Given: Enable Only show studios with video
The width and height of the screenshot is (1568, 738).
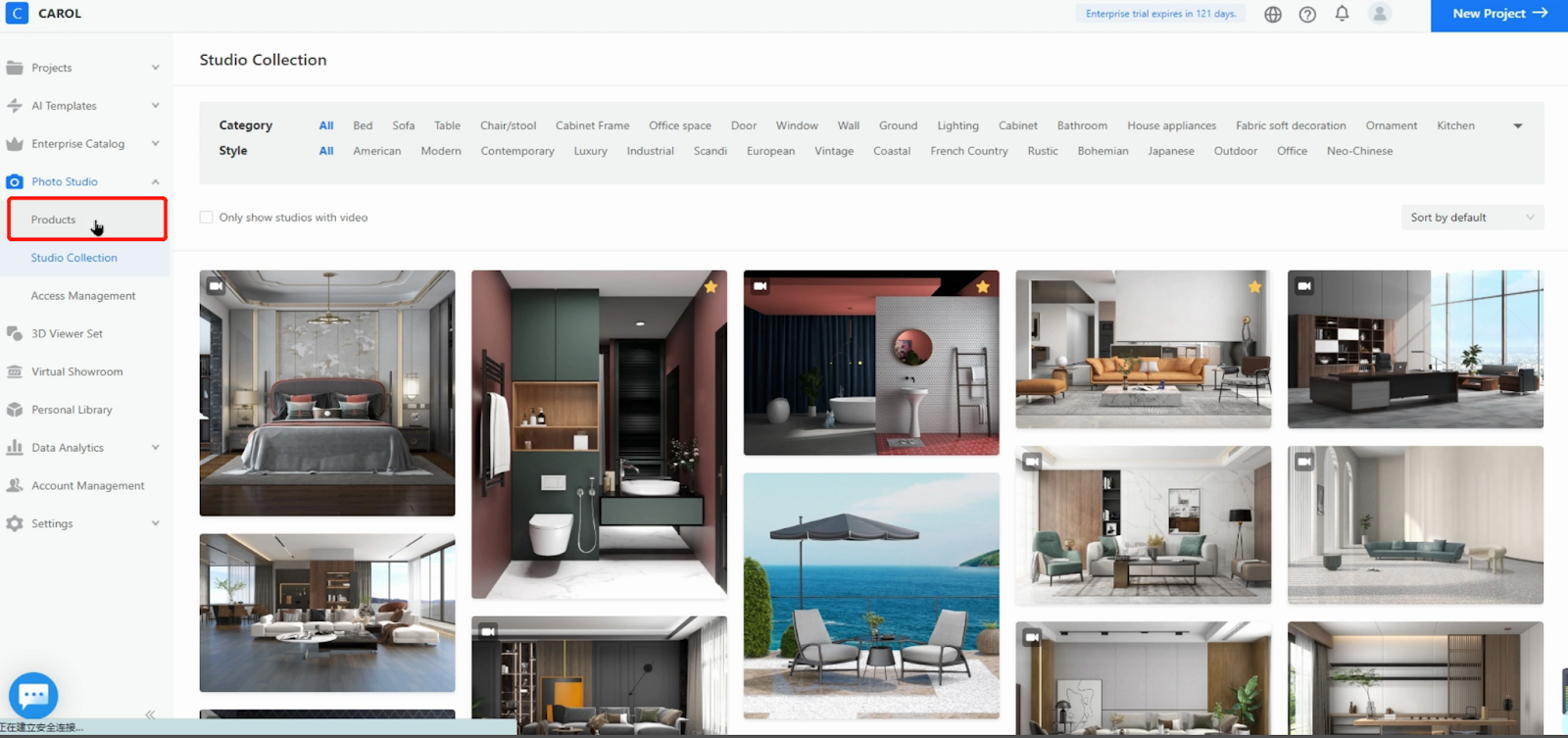Looking at the screenshot, I should 206,218.
